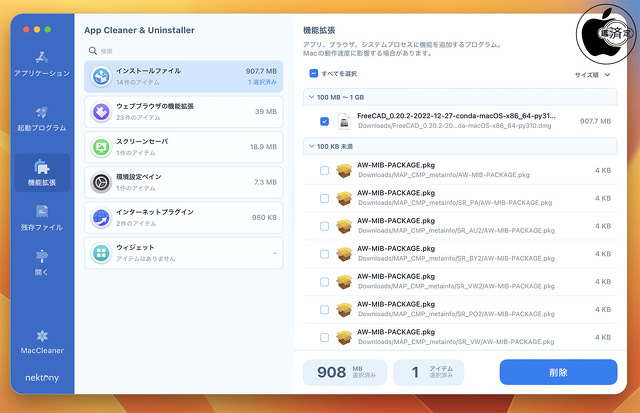
Task: Click the 7.3 MB size value
Action: [x=265, y=182]
